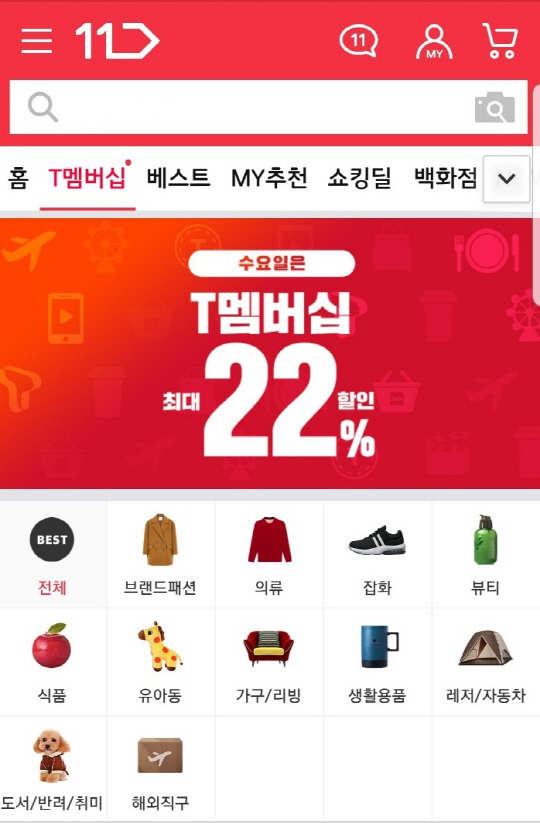Viewport: 540px width, 823px height.
Task: Open the chat bubble icon
Action: pyautogui.click(x=358, y=41)
